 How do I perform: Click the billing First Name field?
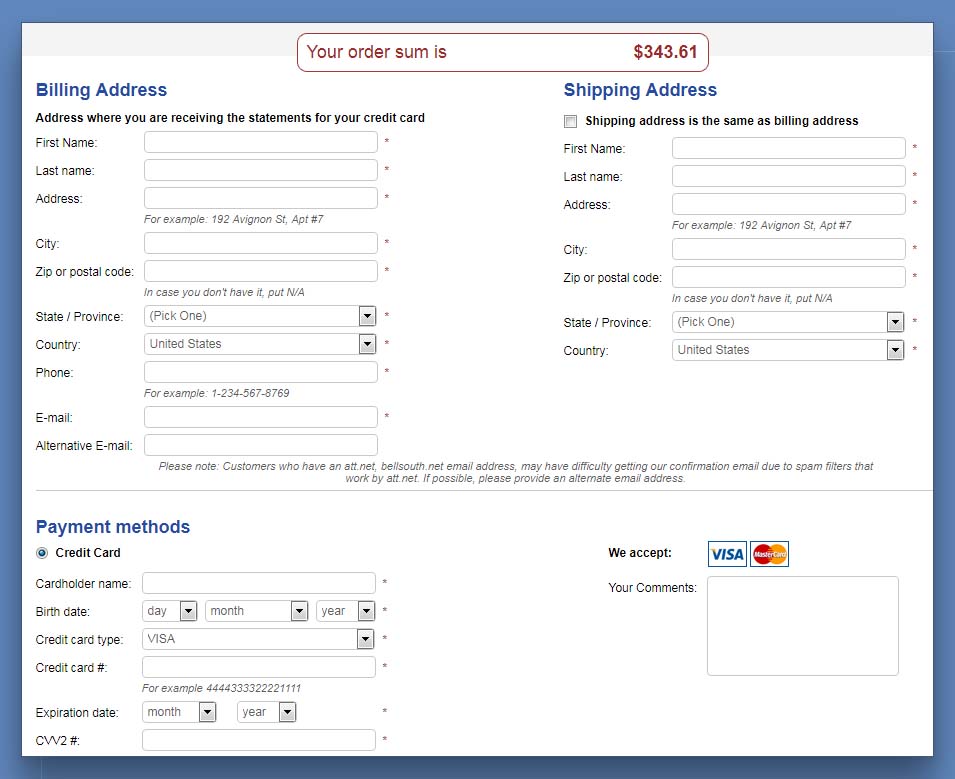point(261,142)
